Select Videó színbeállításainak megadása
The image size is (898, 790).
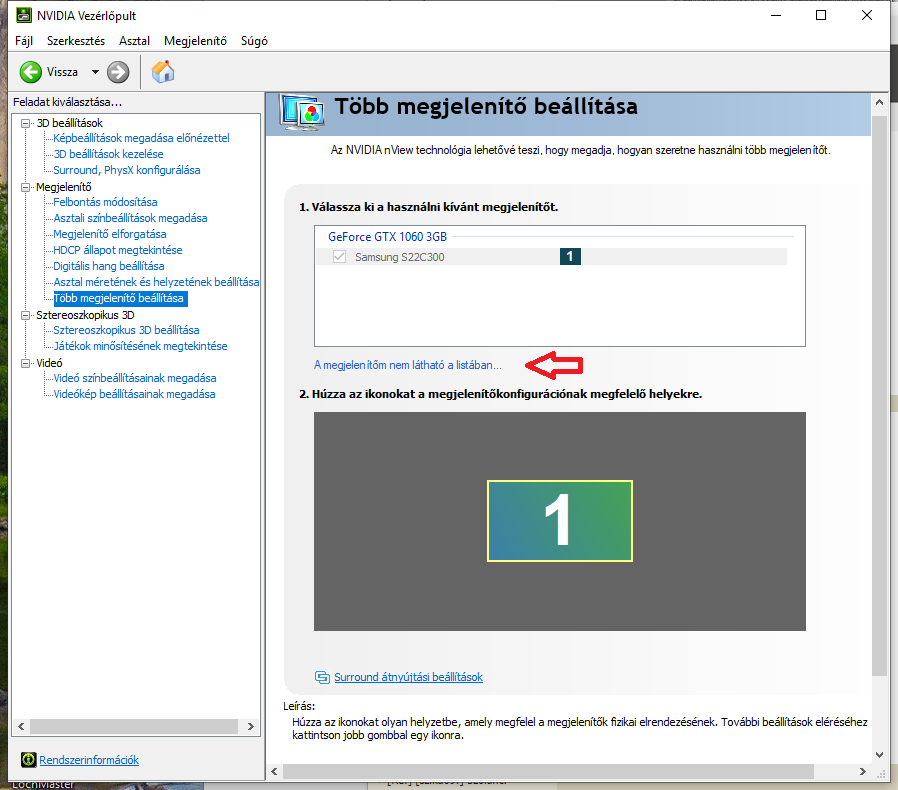[x=135, y=379]
